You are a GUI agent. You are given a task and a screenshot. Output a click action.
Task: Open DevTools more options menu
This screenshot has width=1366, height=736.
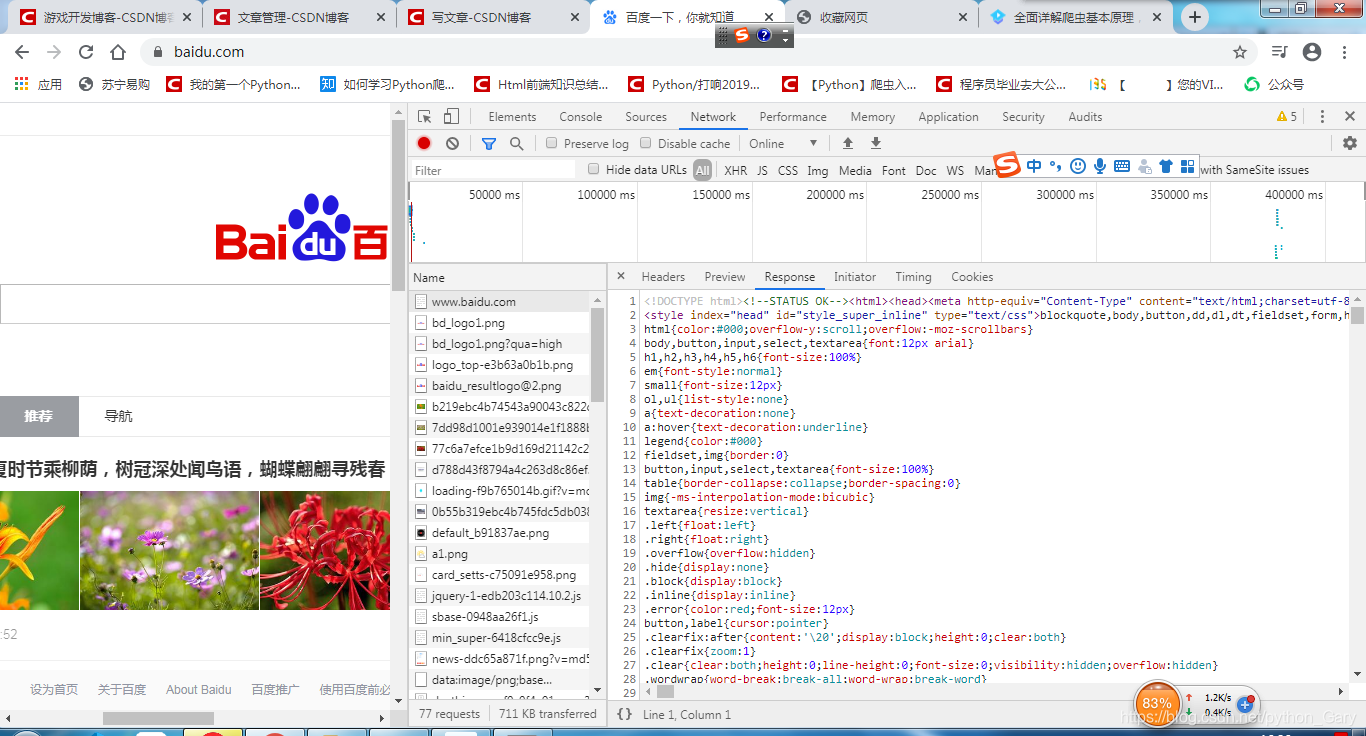pos(1322,117)
